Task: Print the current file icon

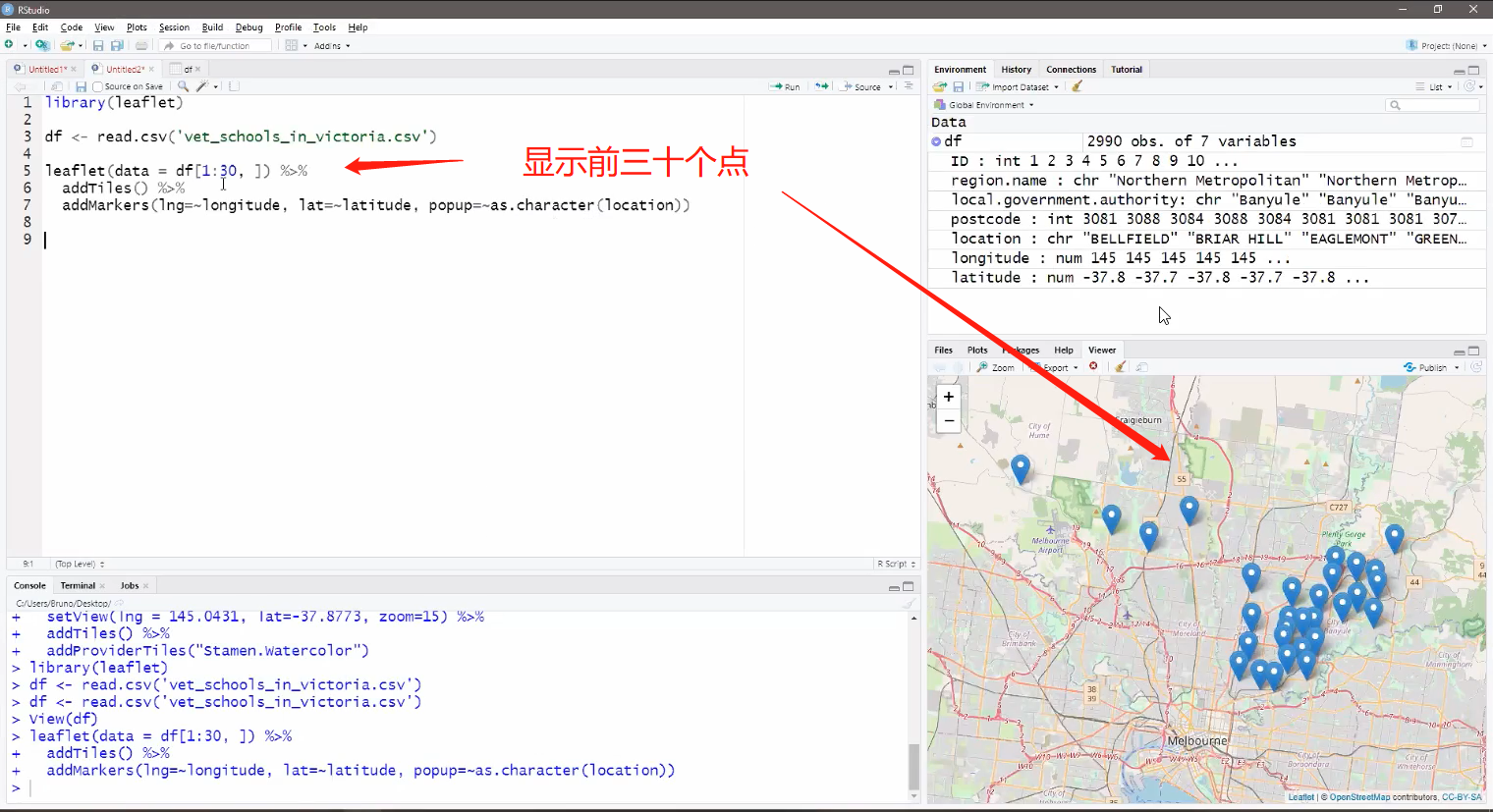Action: (x=141, y=45)
